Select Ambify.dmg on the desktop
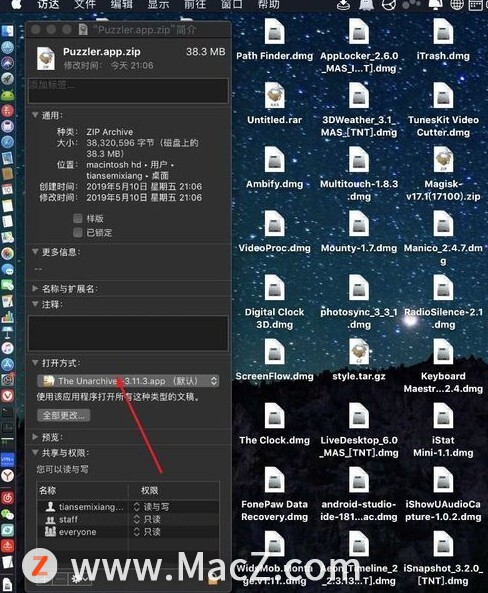The width and height of the screenshot is (488, 593). (x=275, y=160)
